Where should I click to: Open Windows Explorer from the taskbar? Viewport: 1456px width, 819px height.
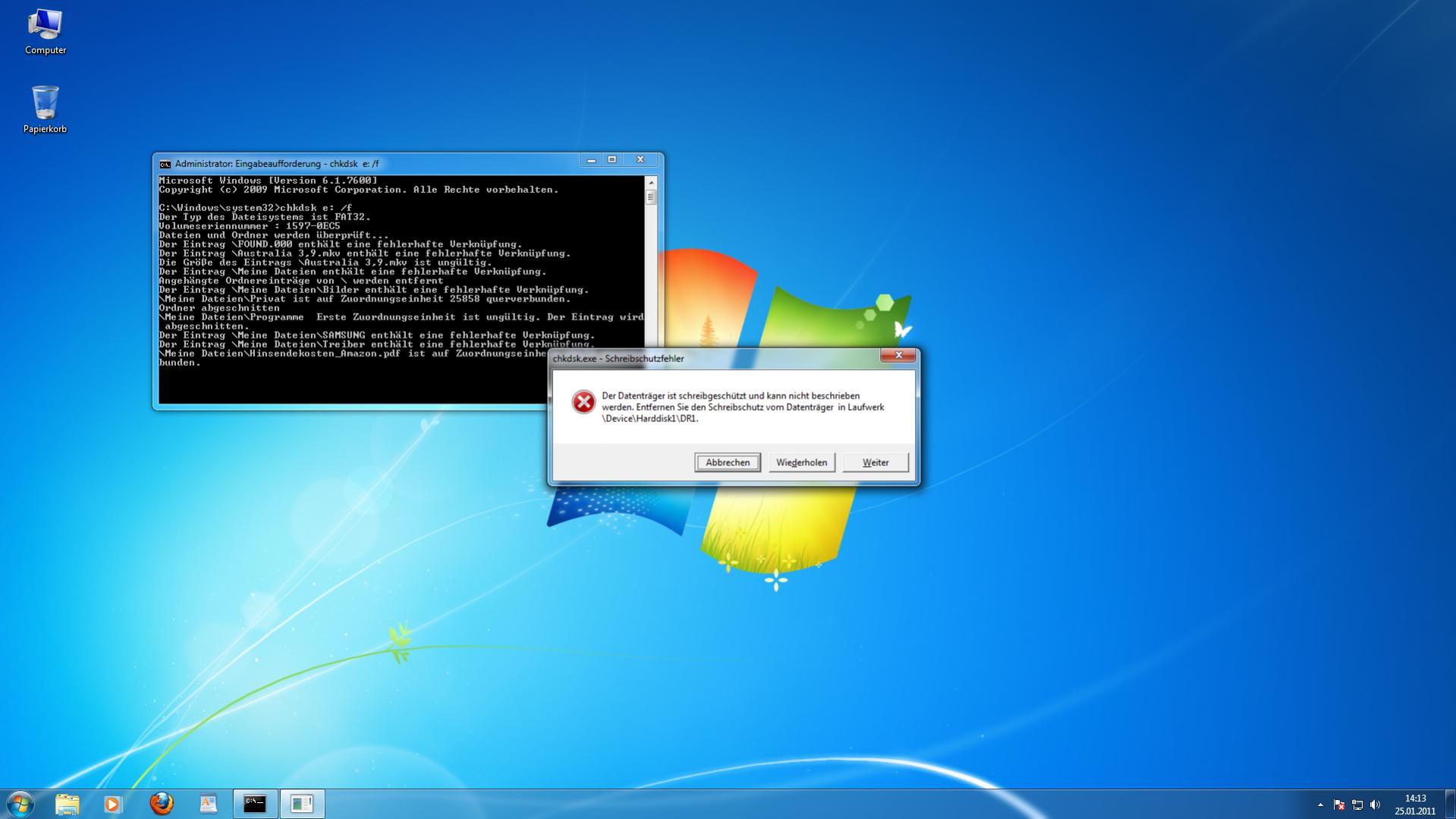tap(67, 804)
